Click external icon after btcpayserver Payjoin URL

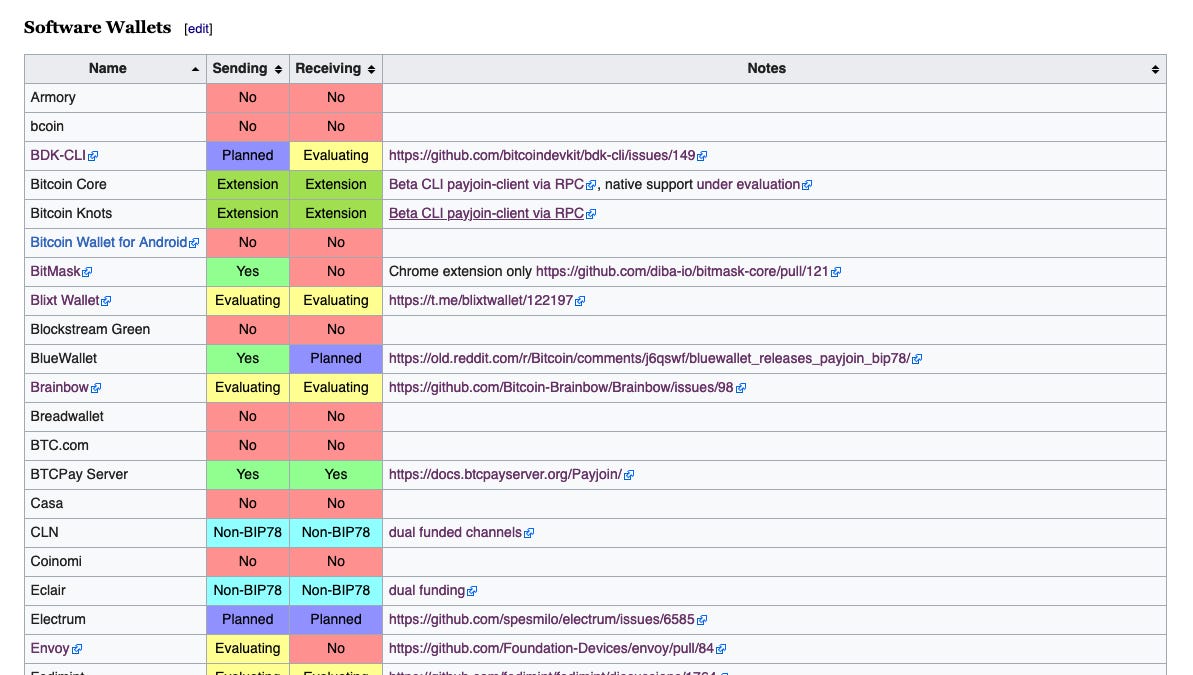coord(629,475)
